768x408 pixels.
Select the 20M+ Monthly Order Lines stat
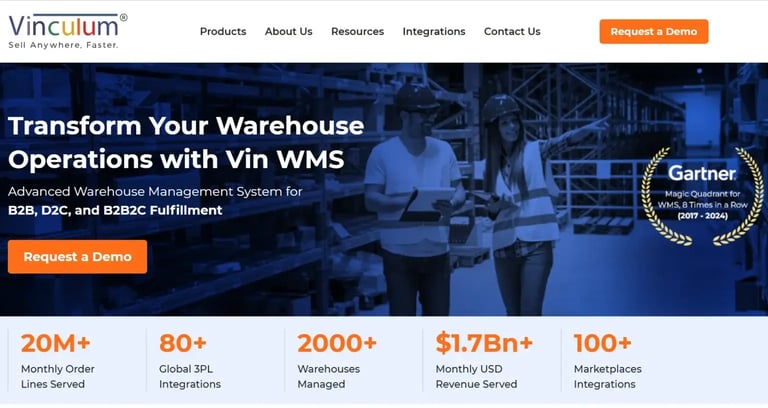[x=58, y=362]
